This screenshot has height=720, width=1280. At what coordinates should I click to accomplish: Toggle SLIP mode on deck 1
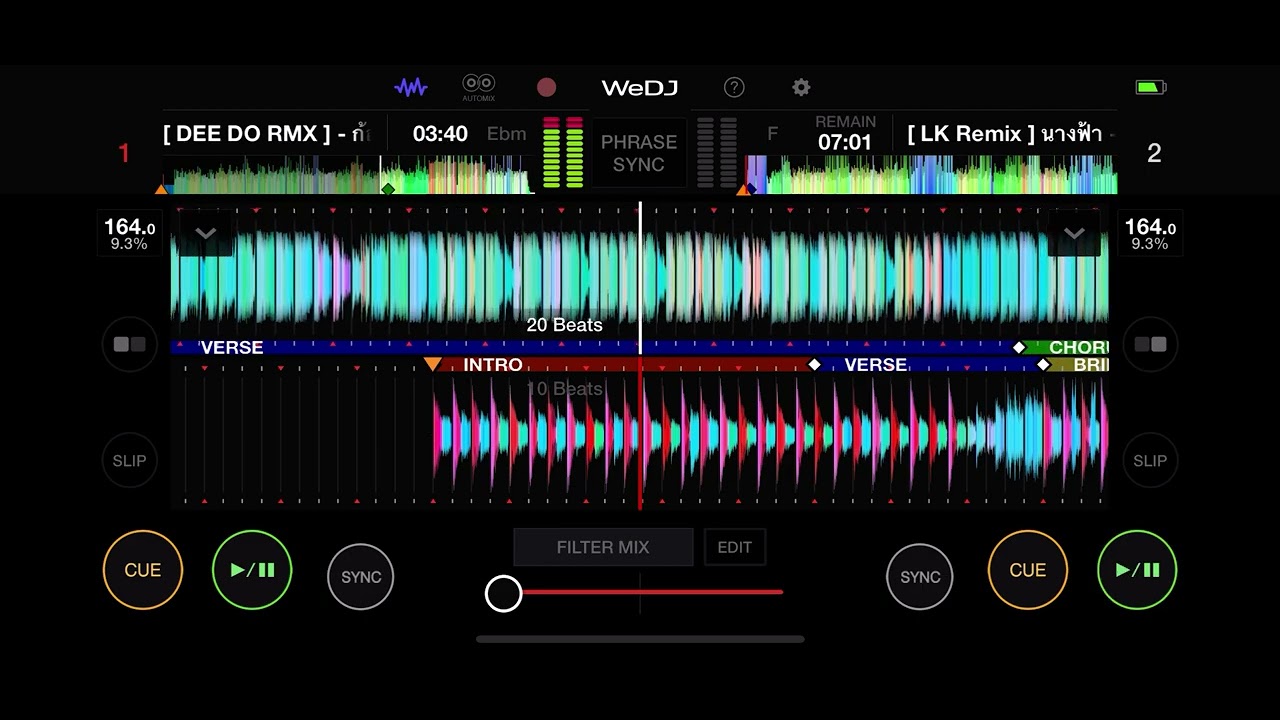tap(130, 460)
